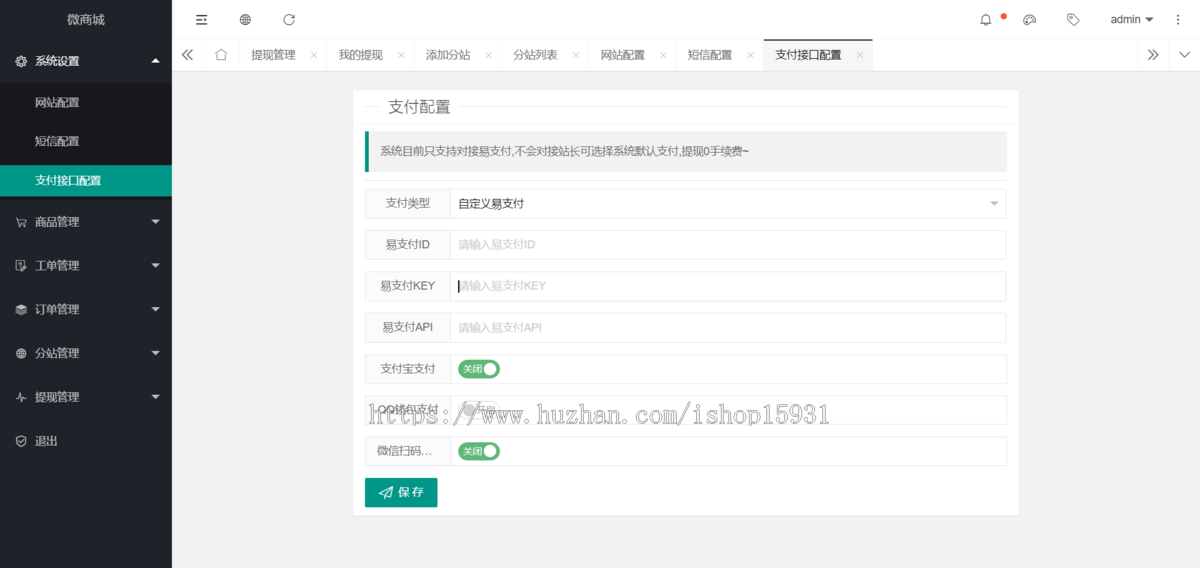This screenshot has height=568, width=1200.
Task: Click cart icon beside 商品管理
Action: [x=21, y=222]
